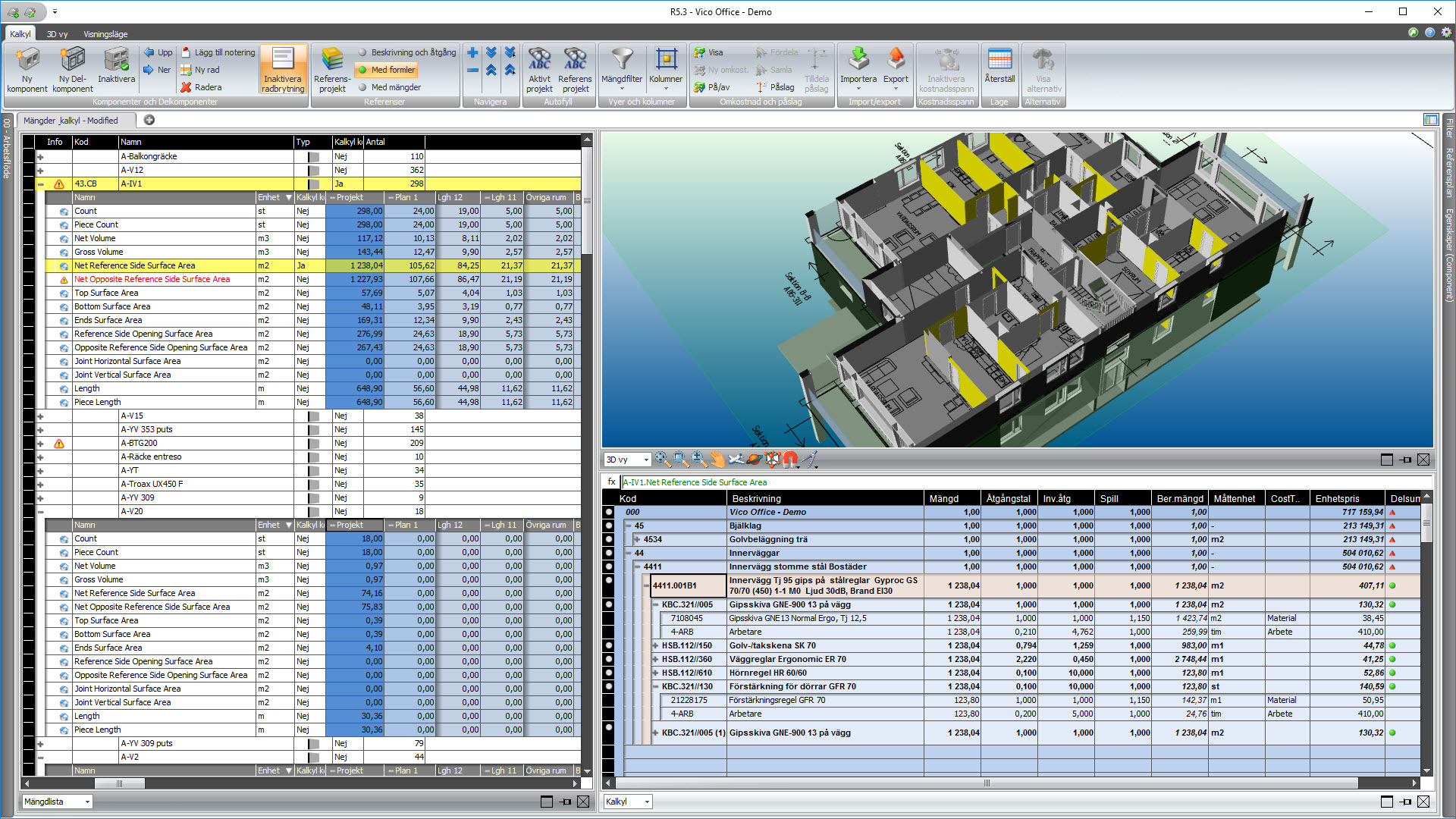
Task: Toggle the row marker for Golvbeläggning trä
Action: [609, 540]
